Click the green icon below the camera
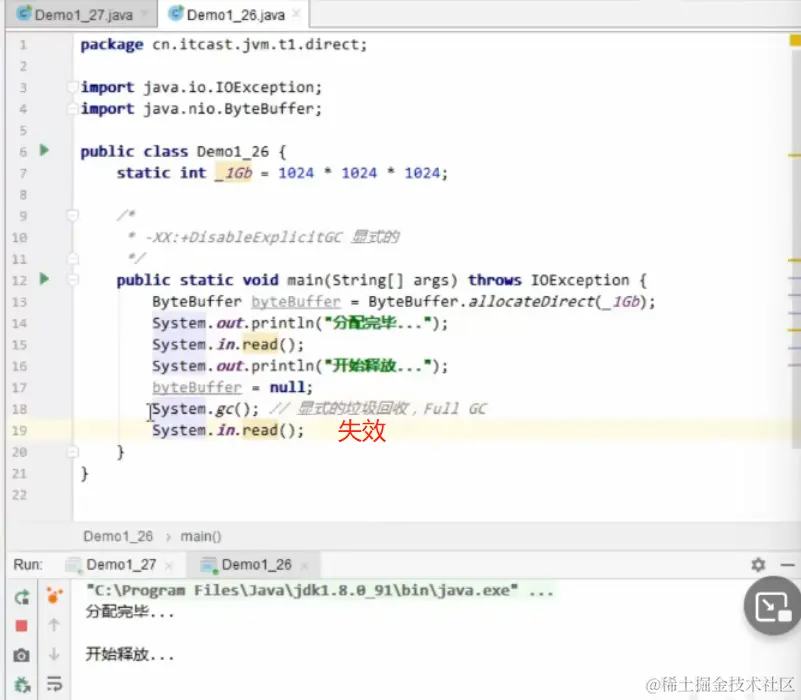 tap(21, 685)
